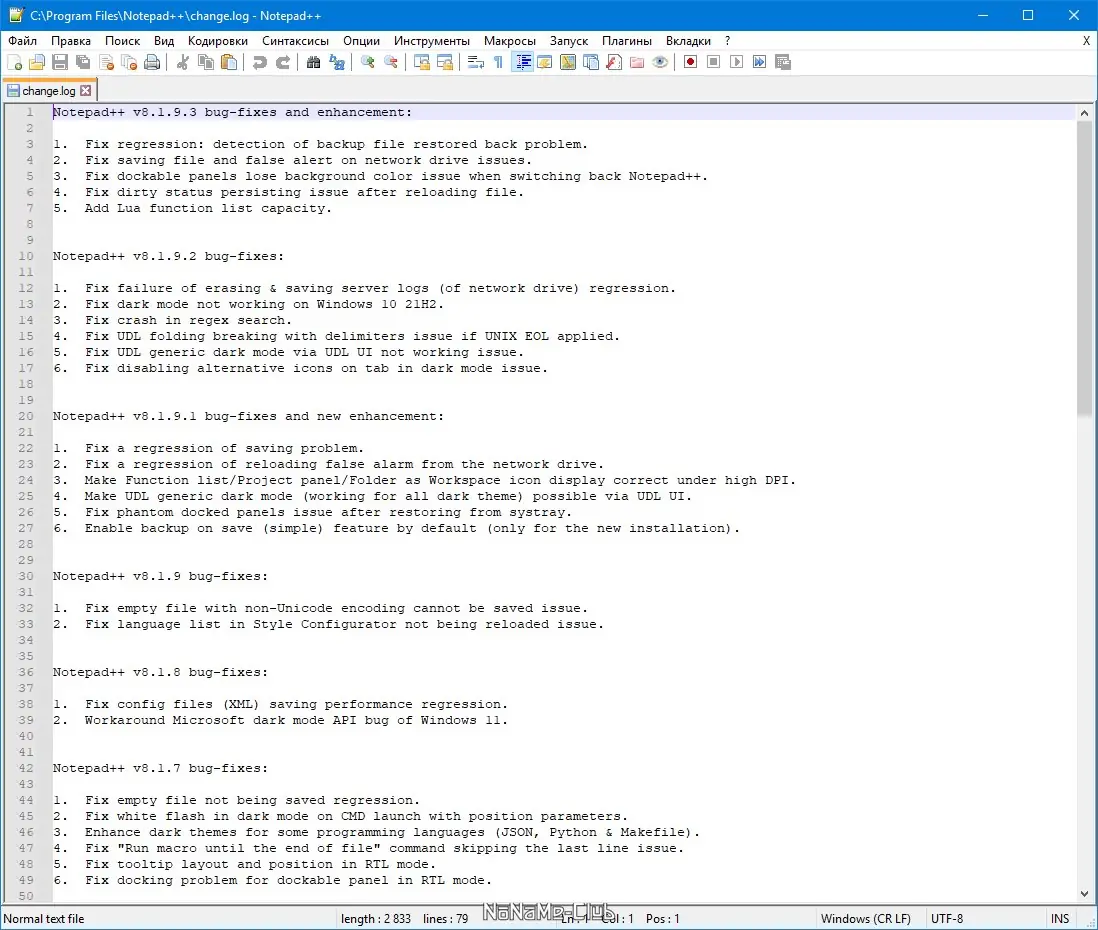Open Folder as Workspace icon
This screenshot has height=930, width=1098.
(637, 62)
